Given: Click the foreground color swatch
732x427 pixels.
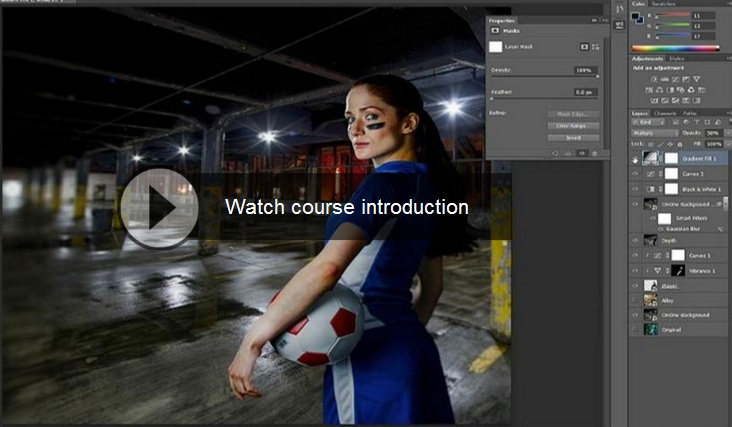Looking at the screenshot, I should [x=637, y=16].
